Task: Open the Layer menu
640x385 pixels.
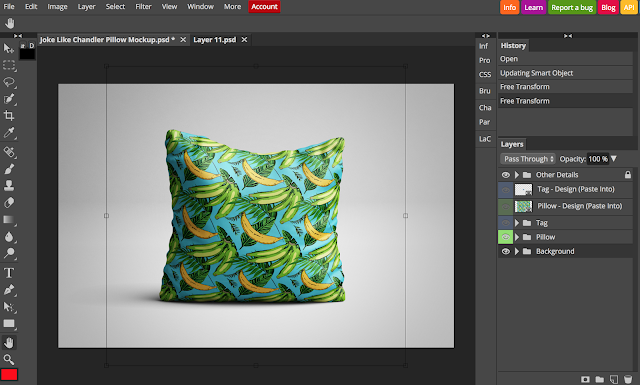Action: [87, 7]
